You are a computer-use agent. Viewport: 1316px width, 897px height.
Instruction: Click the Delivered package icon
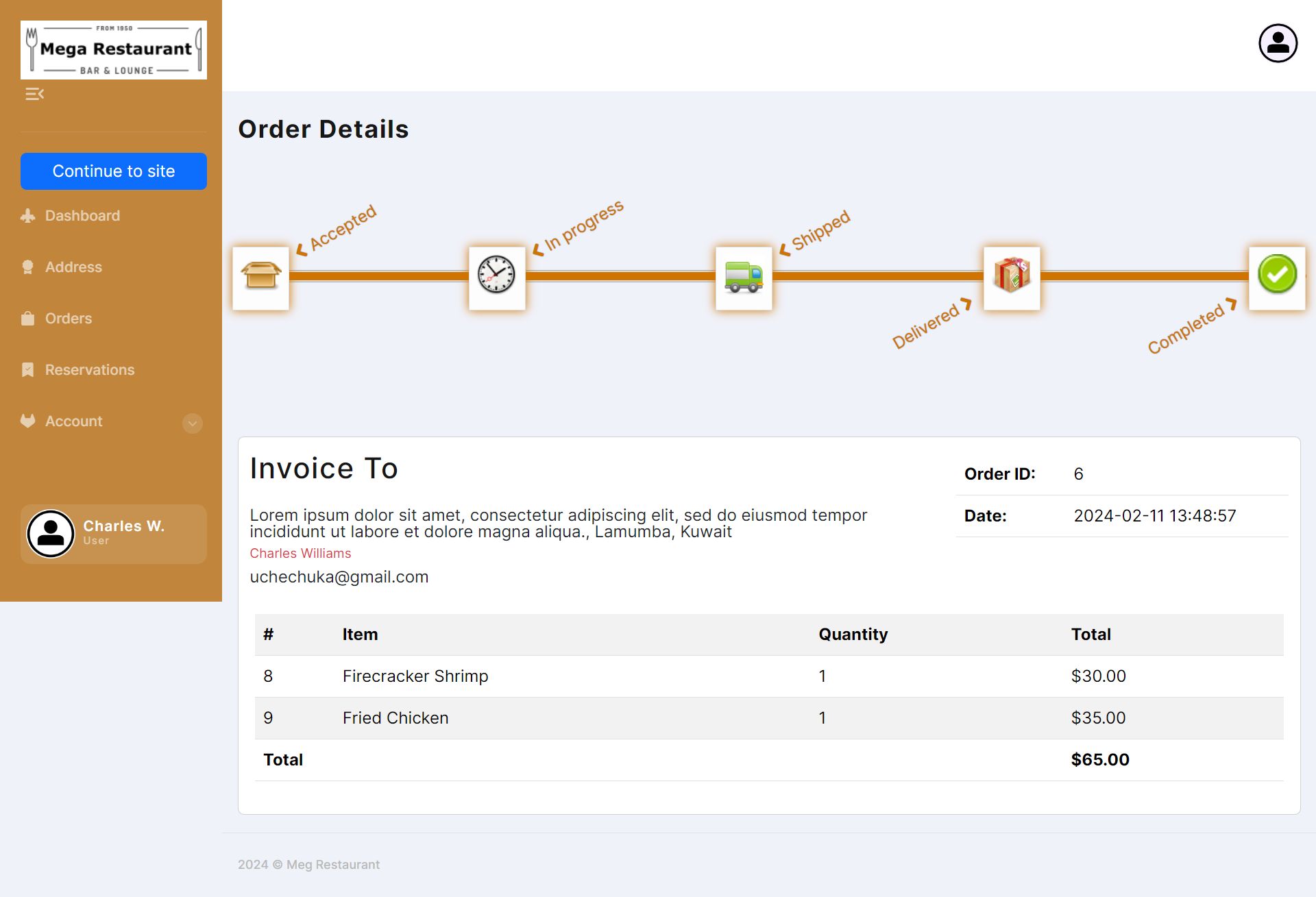(x=1012, y=278)
